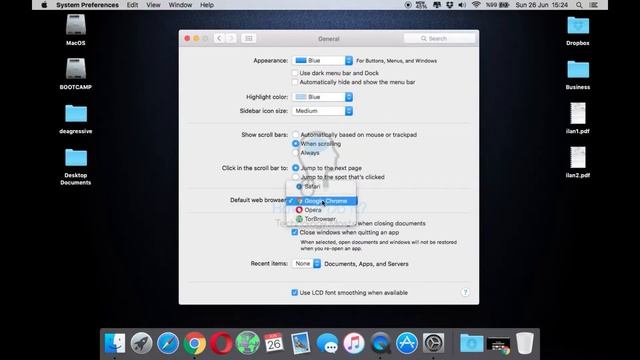The height and width of the screenshot is (360, 640).
Task: Launch Launchpad rocket icon in Dock
Action: (x=141, y=343)
